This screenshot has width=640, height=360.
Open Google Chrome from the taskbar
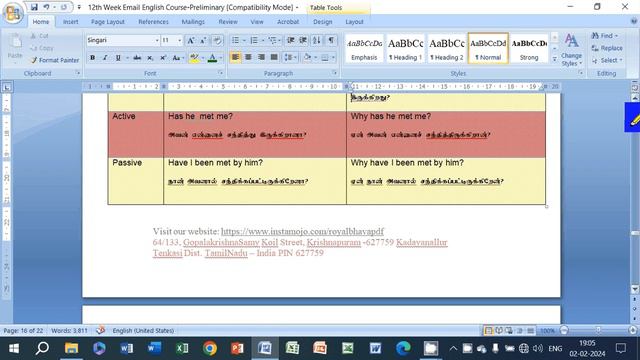tap(210, 348)
